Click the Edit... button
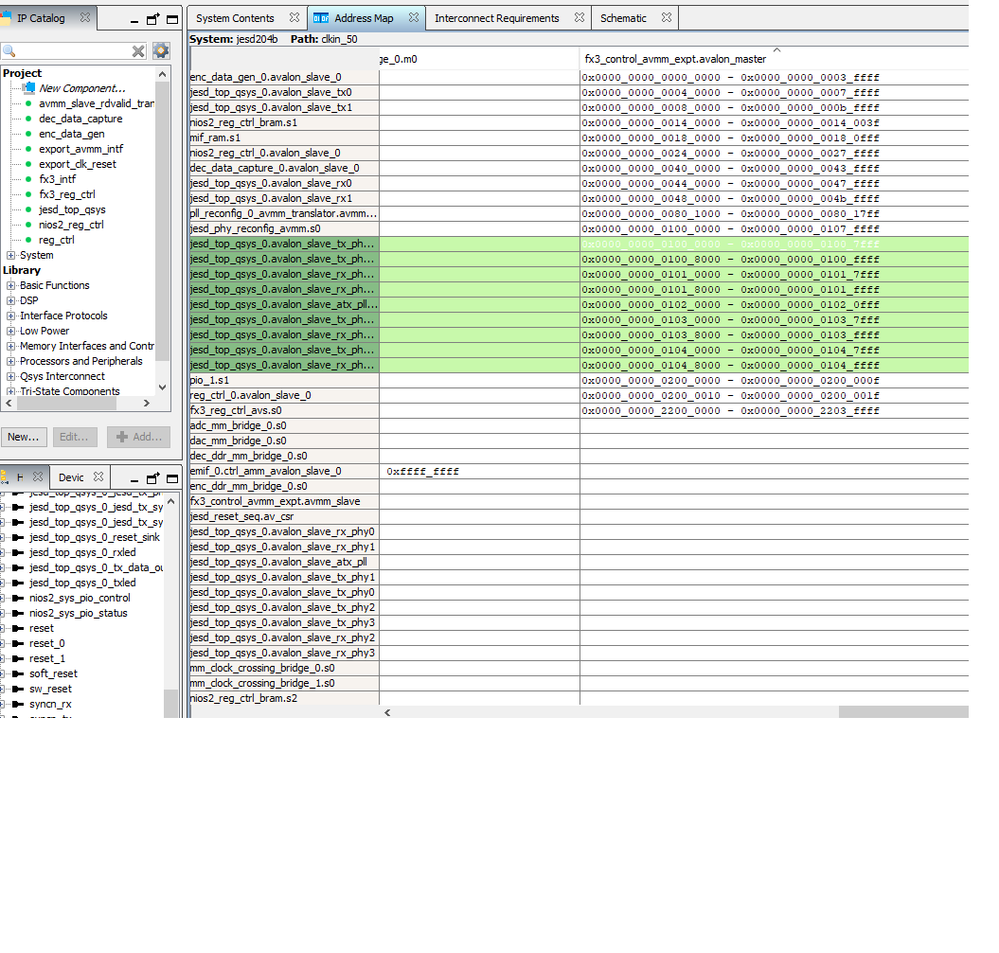Viewport: 999px width, 953px height. [75, 437]
